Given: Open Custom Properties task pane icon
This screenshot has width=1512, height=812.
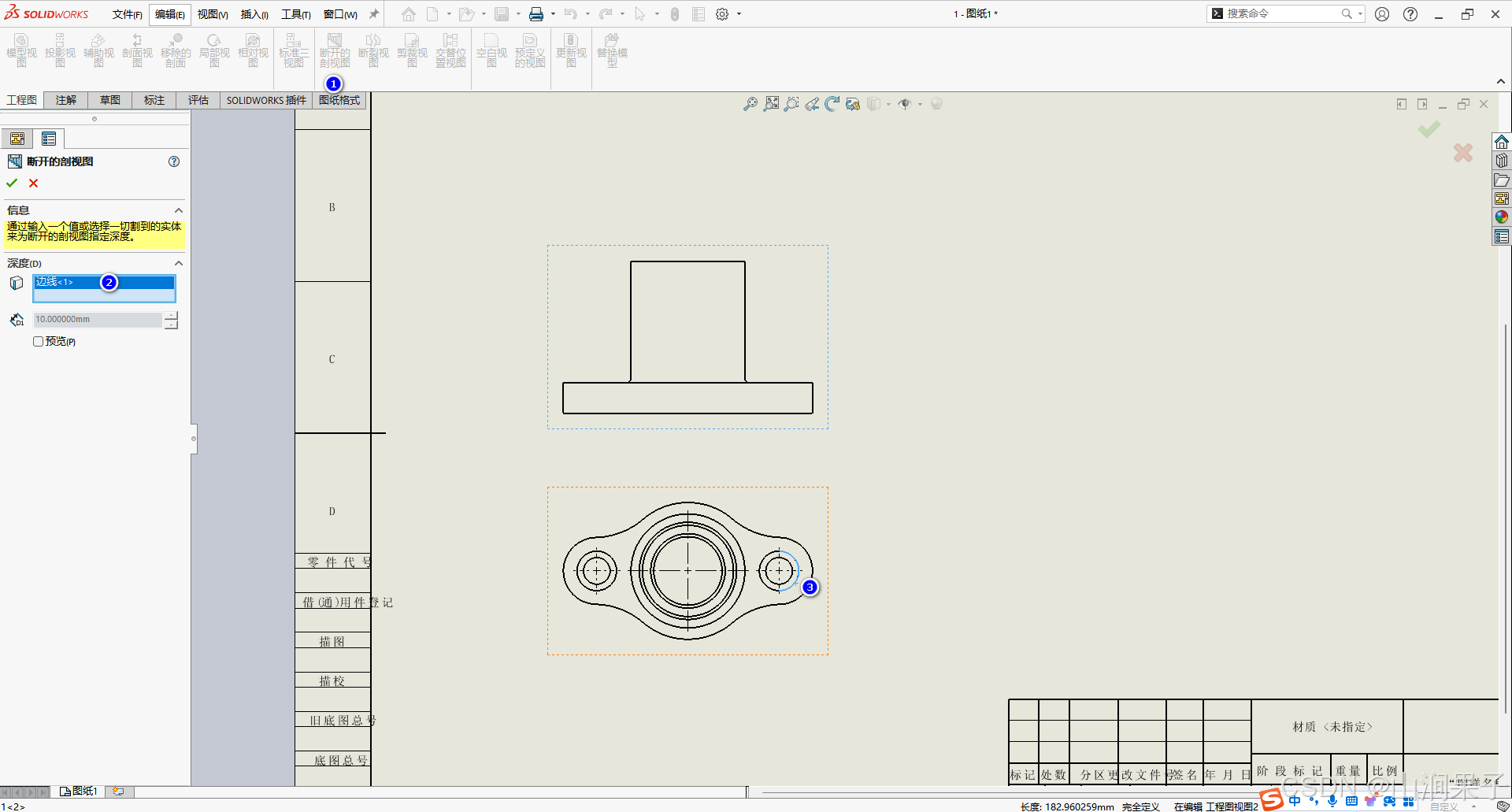Looking at the screenshot, I should point(1502,236).
